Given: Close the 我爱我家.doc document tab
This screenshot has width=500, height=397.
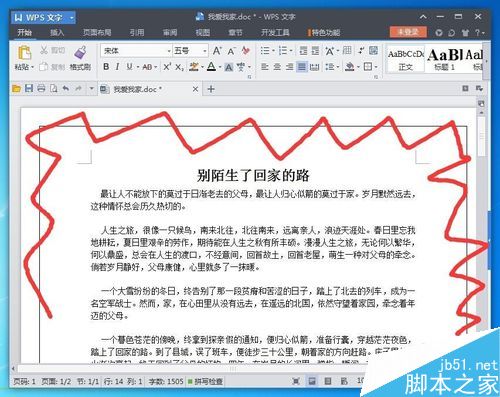Looking at the screenshot, I should [195, 89].
